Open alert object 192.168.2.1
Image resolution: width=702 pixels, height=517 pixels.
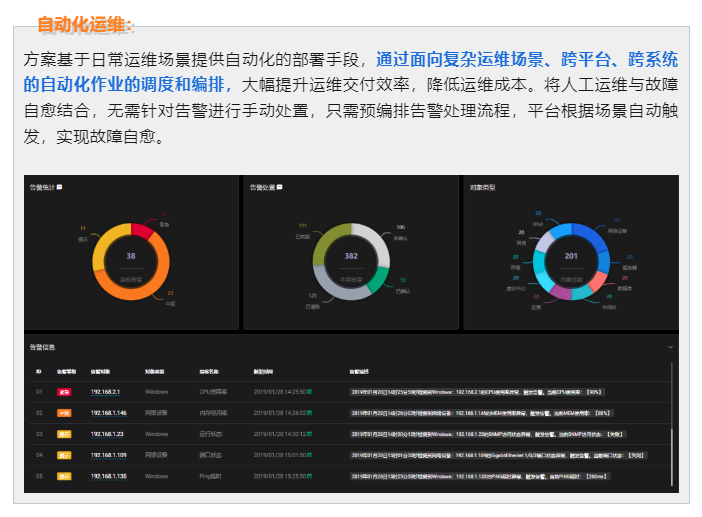pos(105,392)
